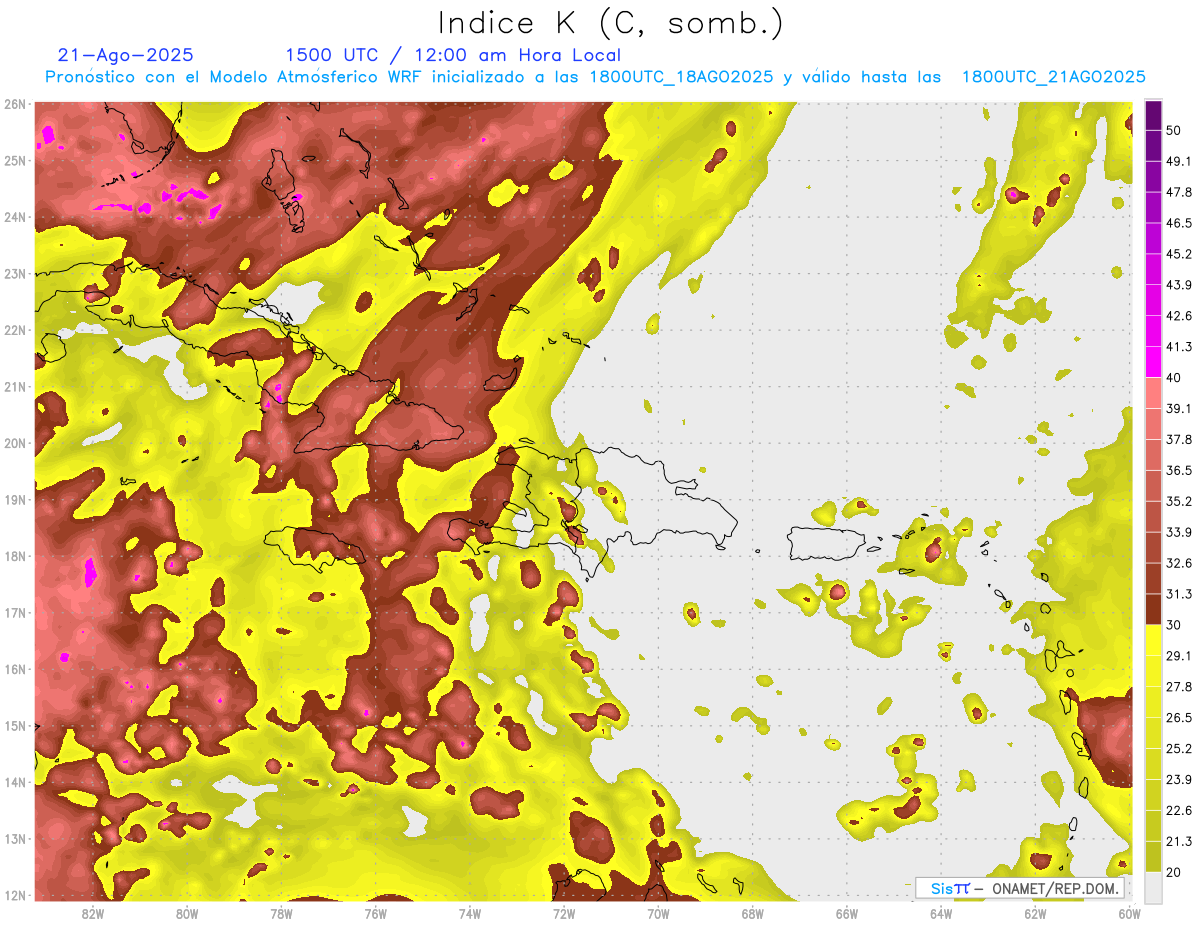Click the 68W longitude label
This screenshot has width=1200, height=927.
pyautogui.click(x=752, y=914)
